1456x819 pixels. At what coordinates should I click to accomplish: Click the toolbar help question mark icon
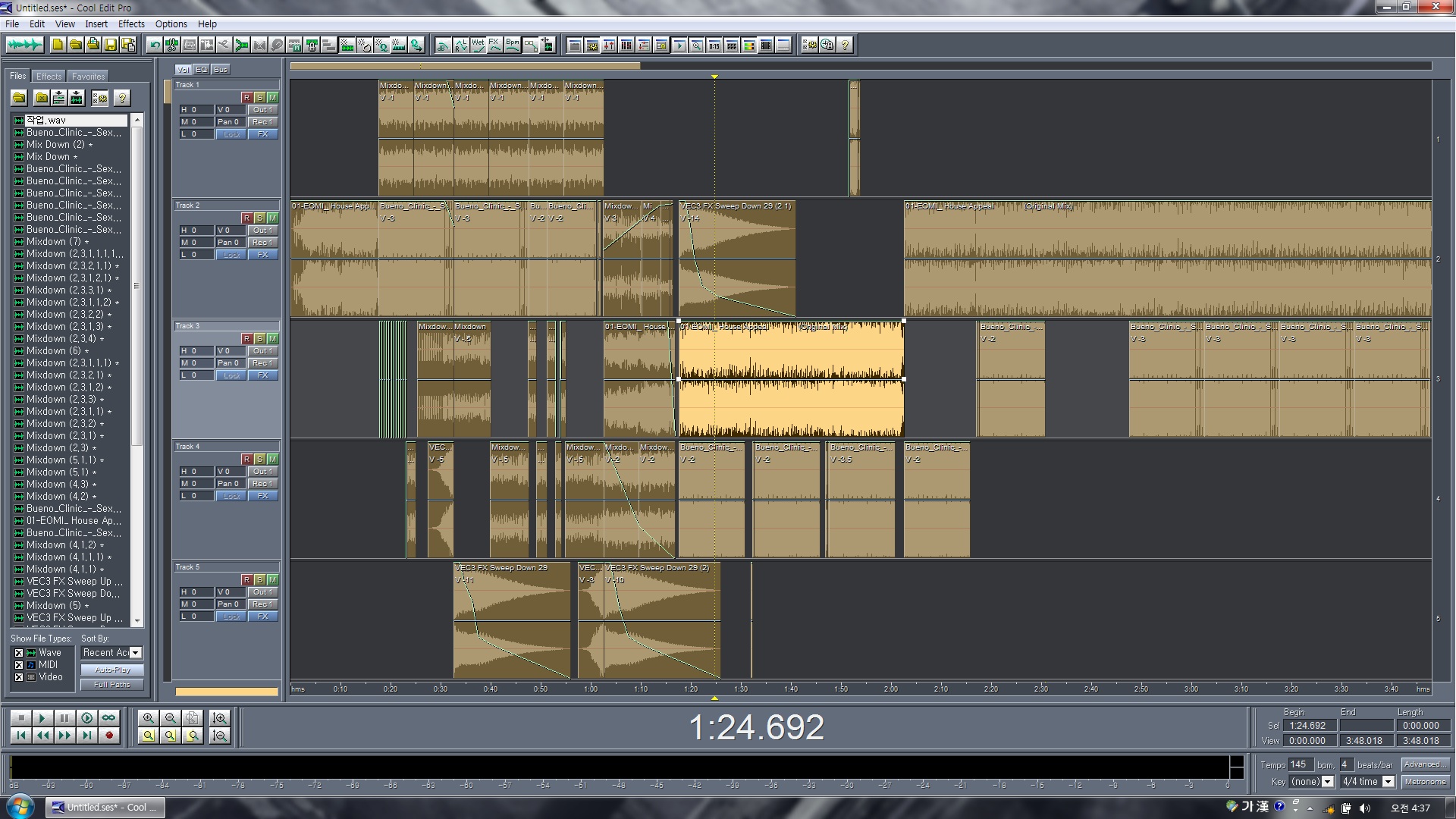click(845, 45)
